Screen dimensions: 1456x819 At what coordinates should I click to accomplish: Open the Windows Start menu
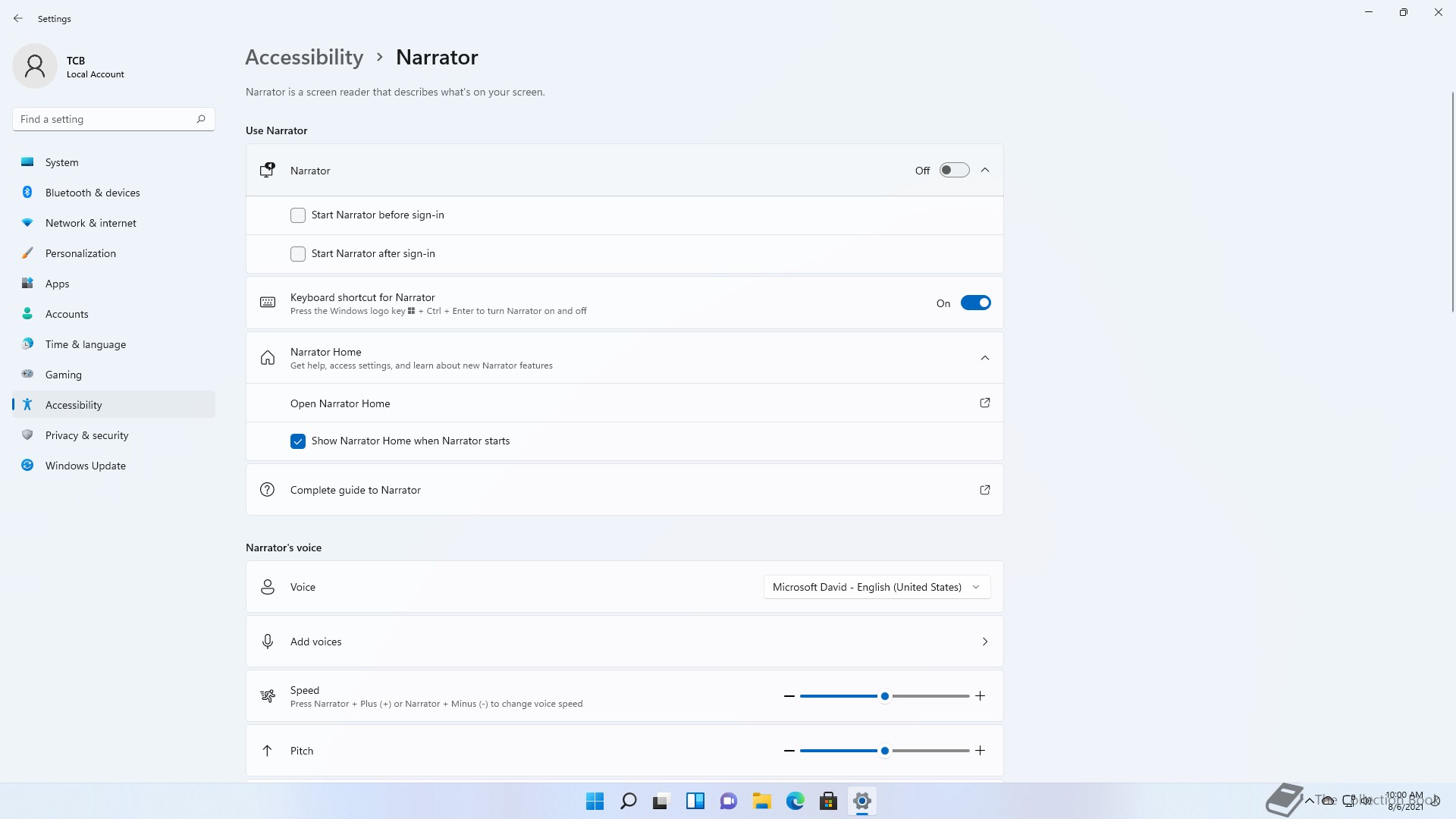595,801
